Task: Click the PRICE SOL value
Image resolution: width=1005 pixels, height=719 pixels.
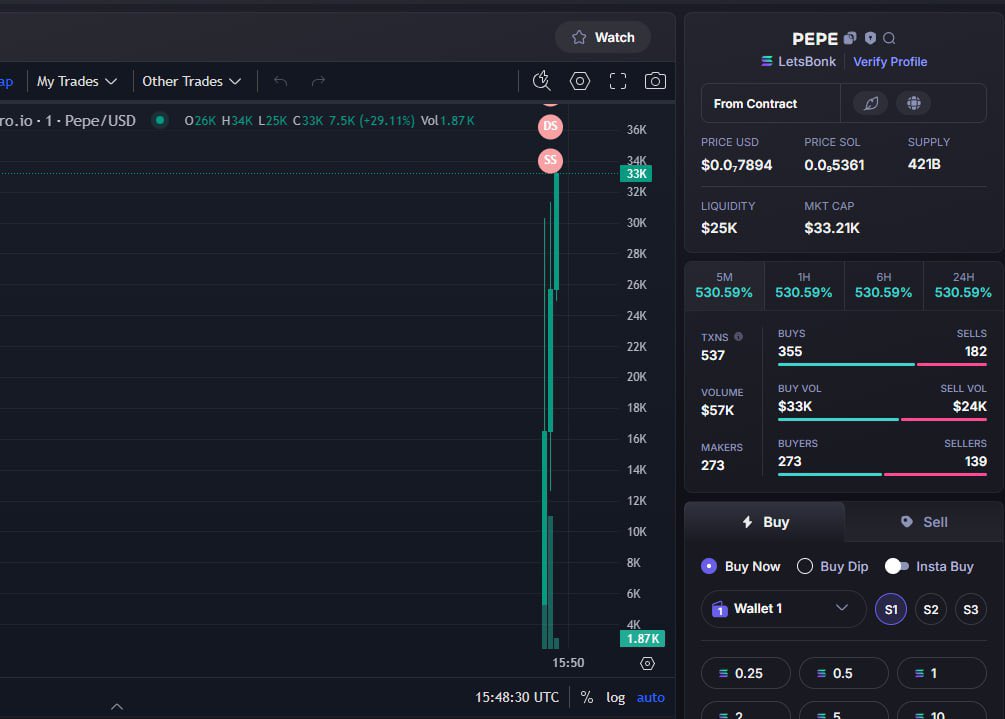Action: 834,165
